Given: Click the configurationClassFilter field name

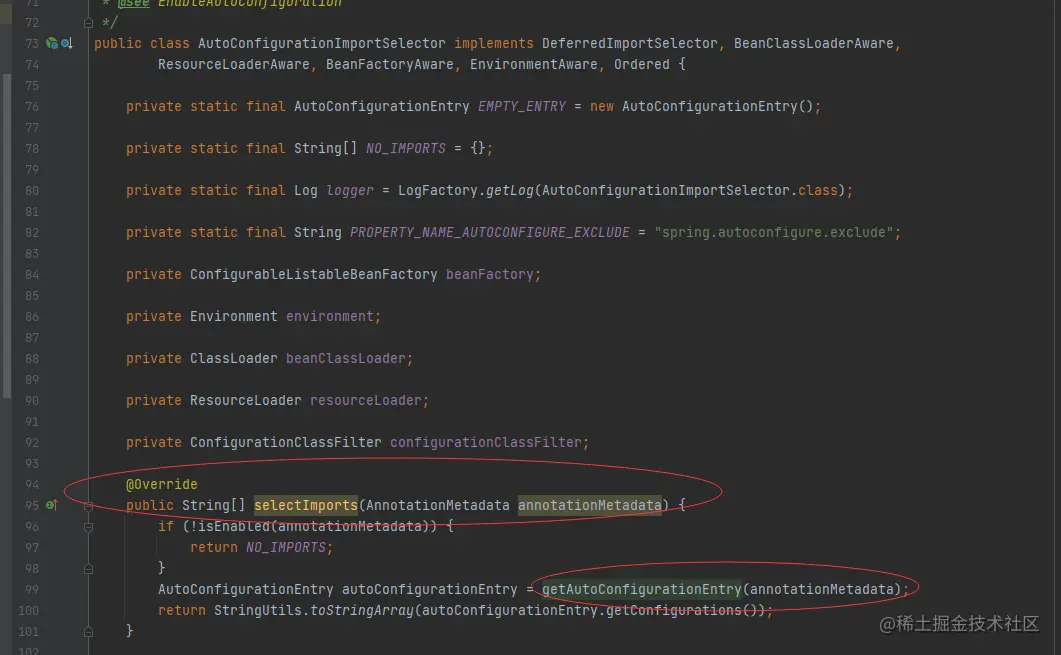Looking at the screenshot, I should 485,442.
